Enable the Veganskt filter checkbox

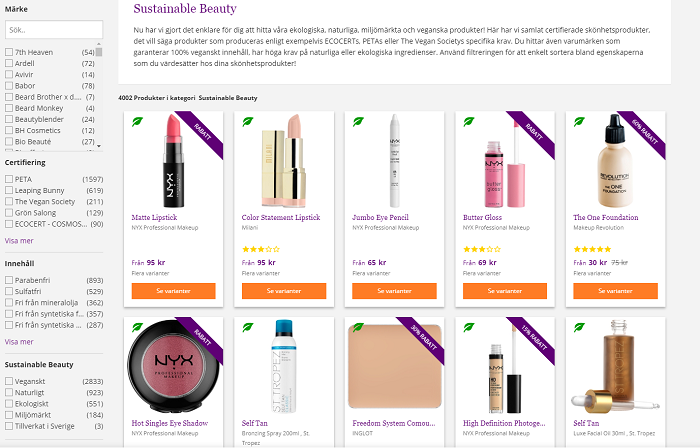(8, 382)
